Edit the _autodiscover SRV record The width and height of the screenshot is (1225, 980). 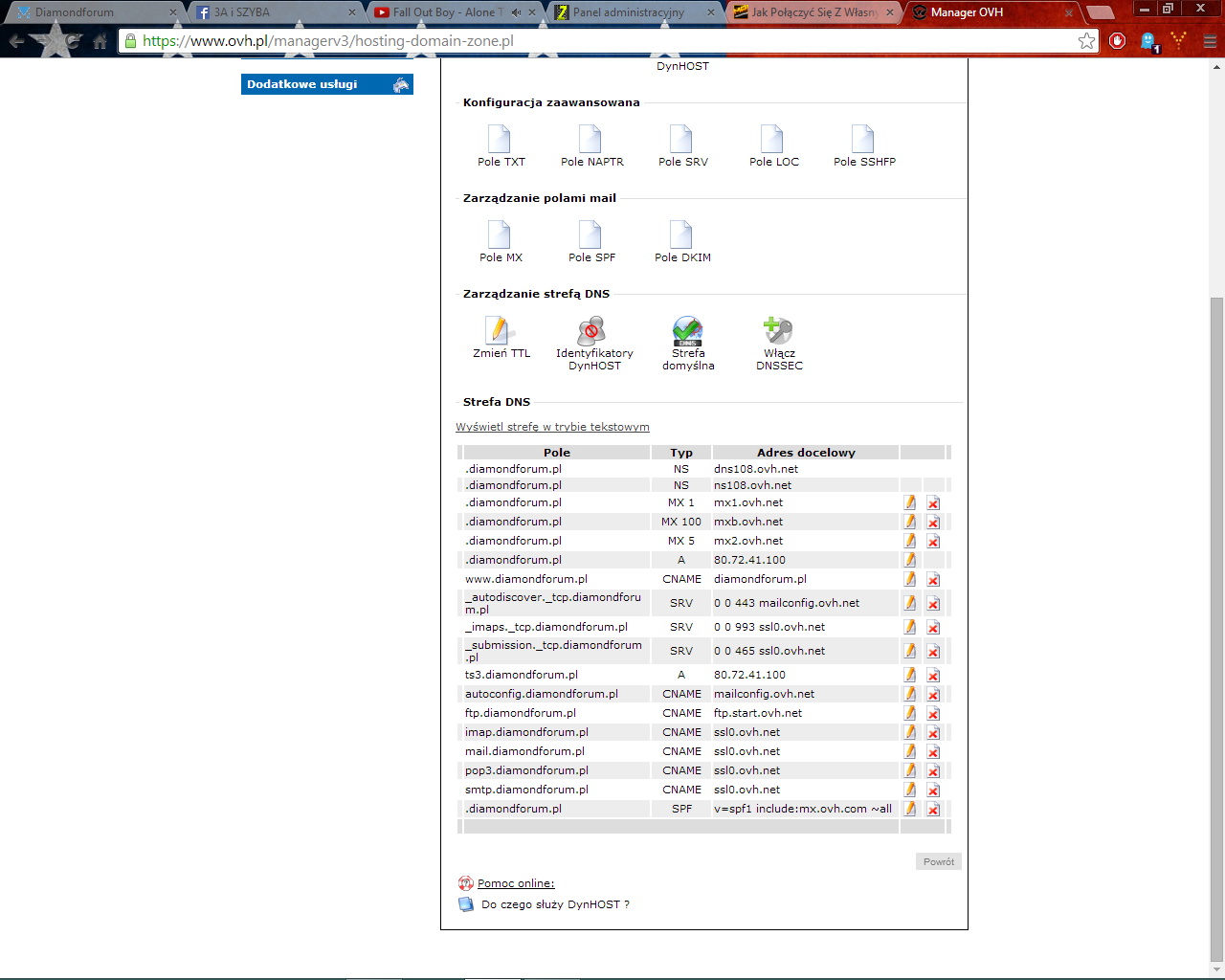tap(910, 603)
